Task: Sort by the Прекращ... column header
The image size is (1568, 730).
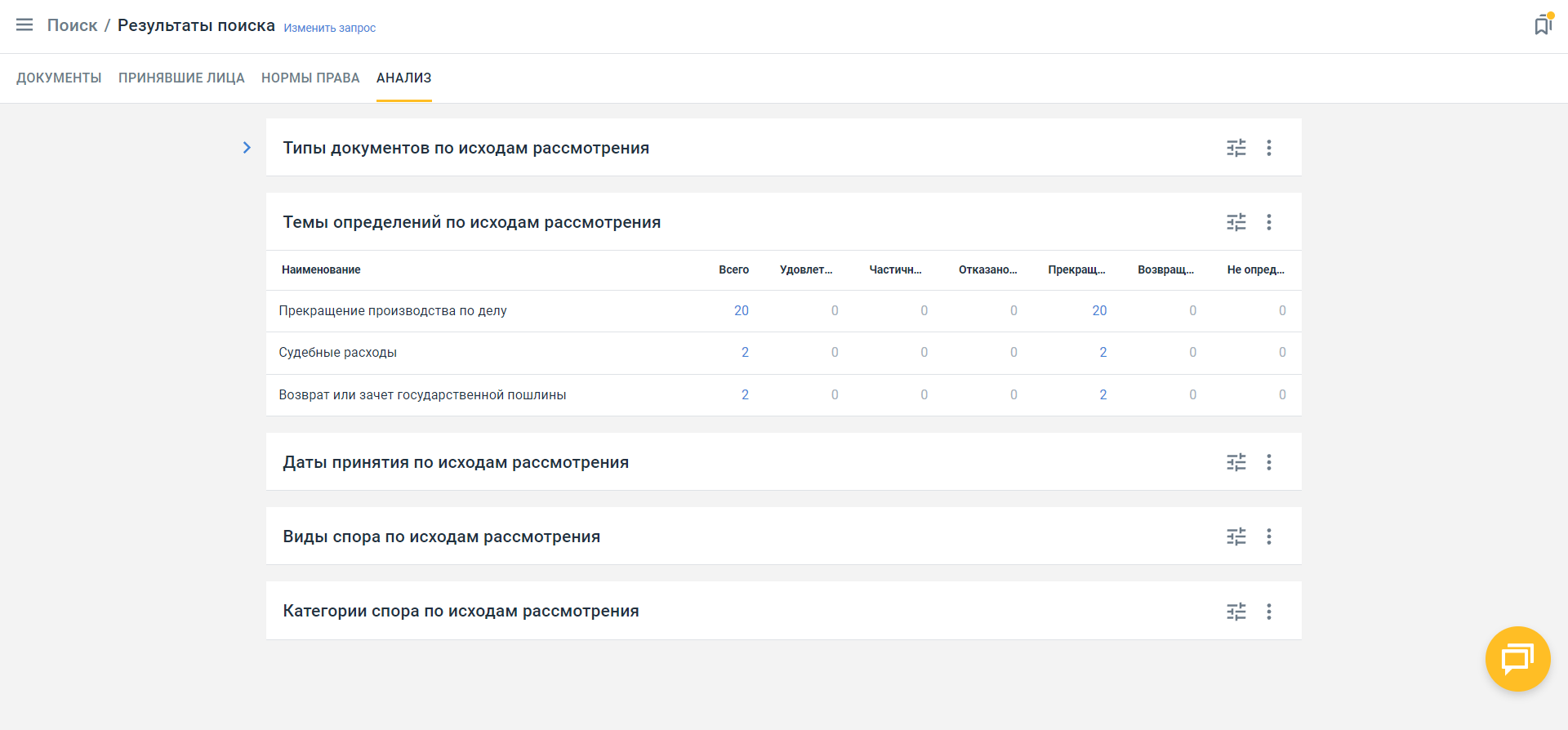Action: (x=1076, y=269)
